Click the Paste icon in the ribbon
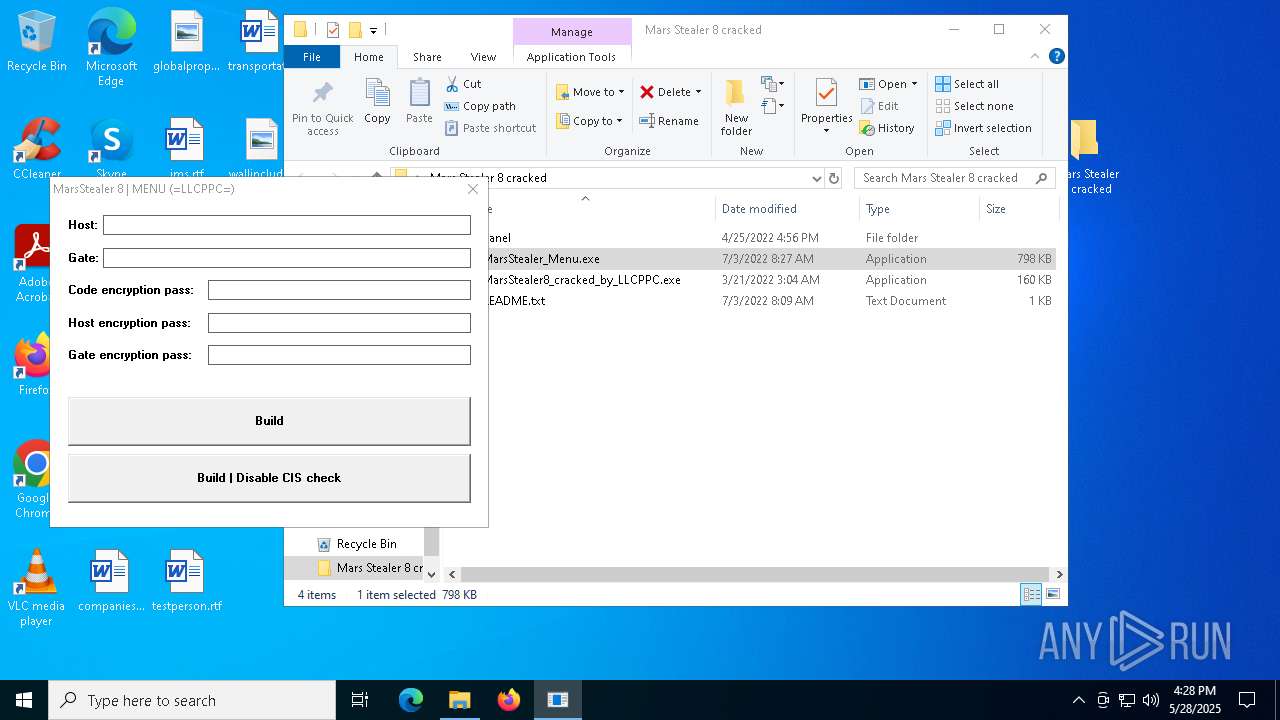 419,94
